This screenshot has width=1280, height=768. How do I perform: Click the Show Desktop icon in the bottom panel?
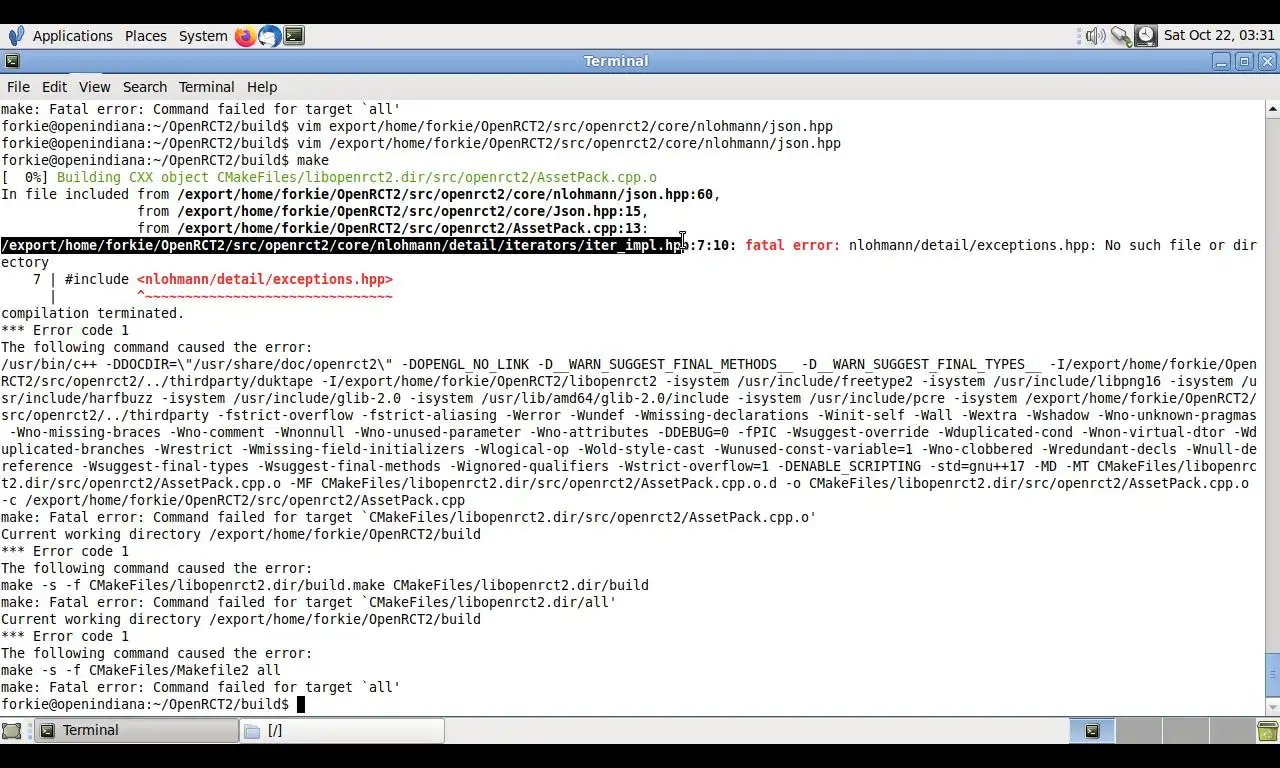point(11,731)
